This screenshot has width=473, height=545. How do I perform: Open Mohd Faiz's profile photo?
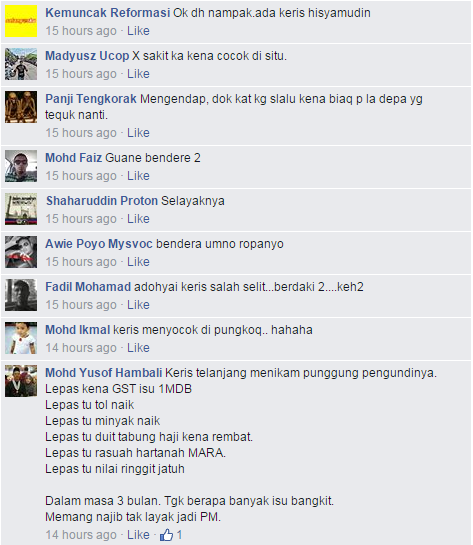(21, 166)
